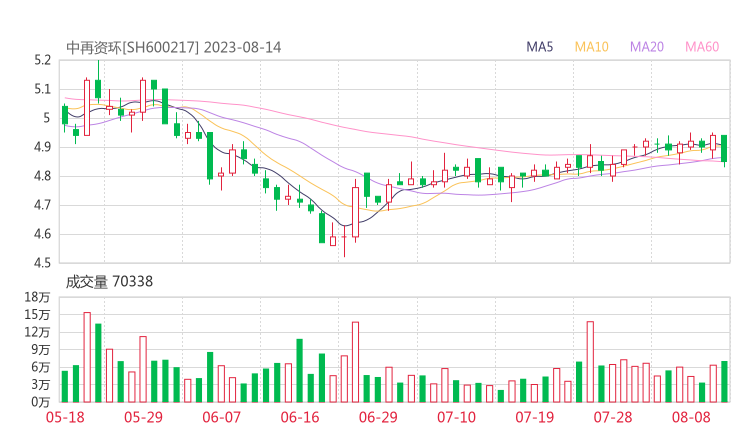The width and height of the screenshot is (740, 440).
Task: Click the 成交量 70338 volume label
Action: pos(109,282)
